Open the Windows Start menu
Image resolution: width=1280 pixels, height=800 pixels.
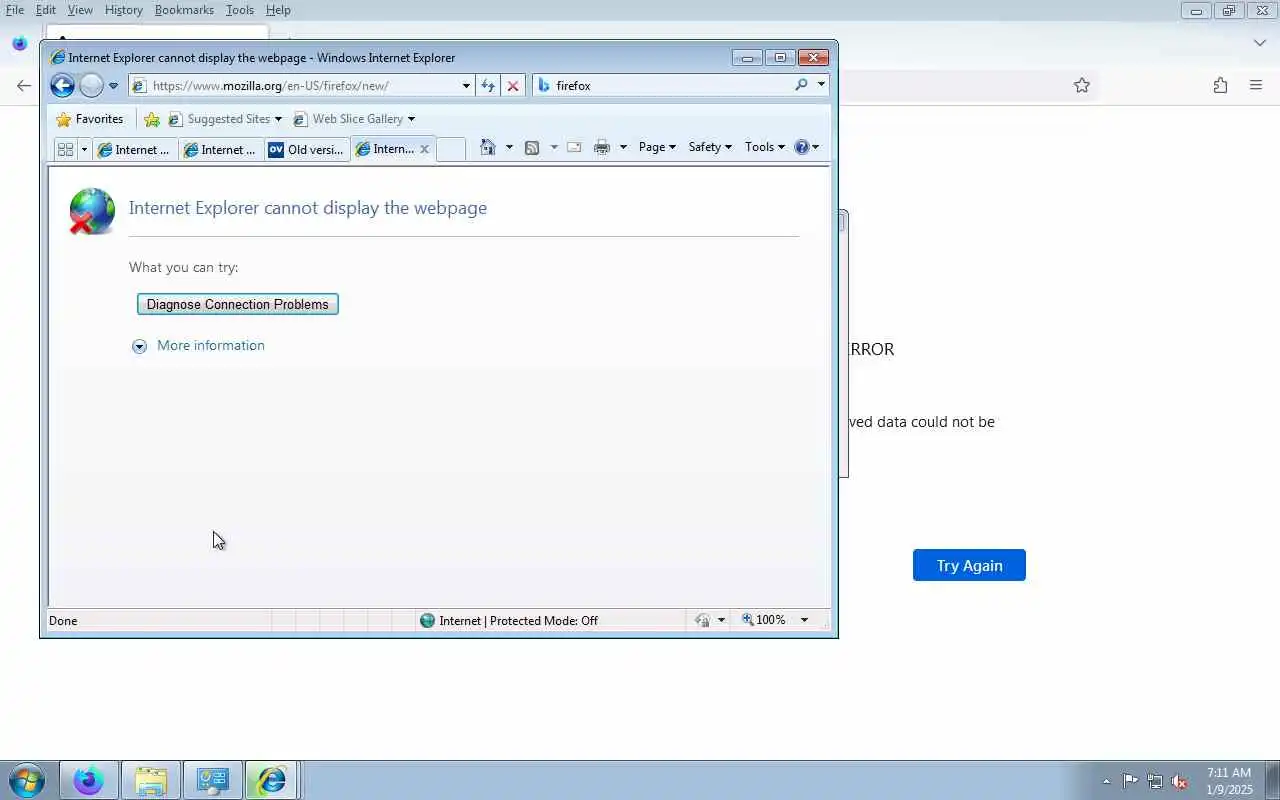pos(26,780)
